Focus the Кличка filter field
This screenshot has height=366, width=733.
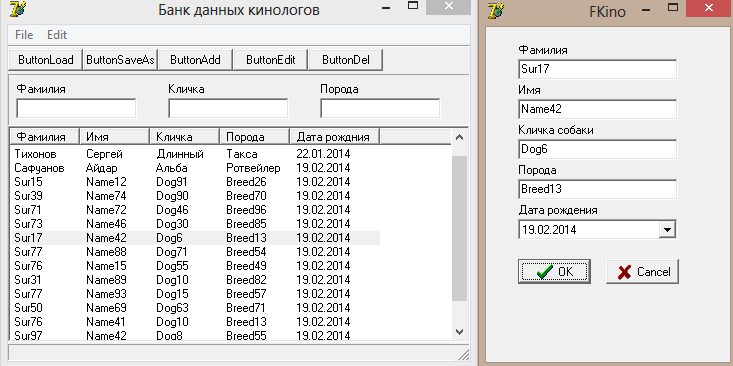tap(228, 108)
